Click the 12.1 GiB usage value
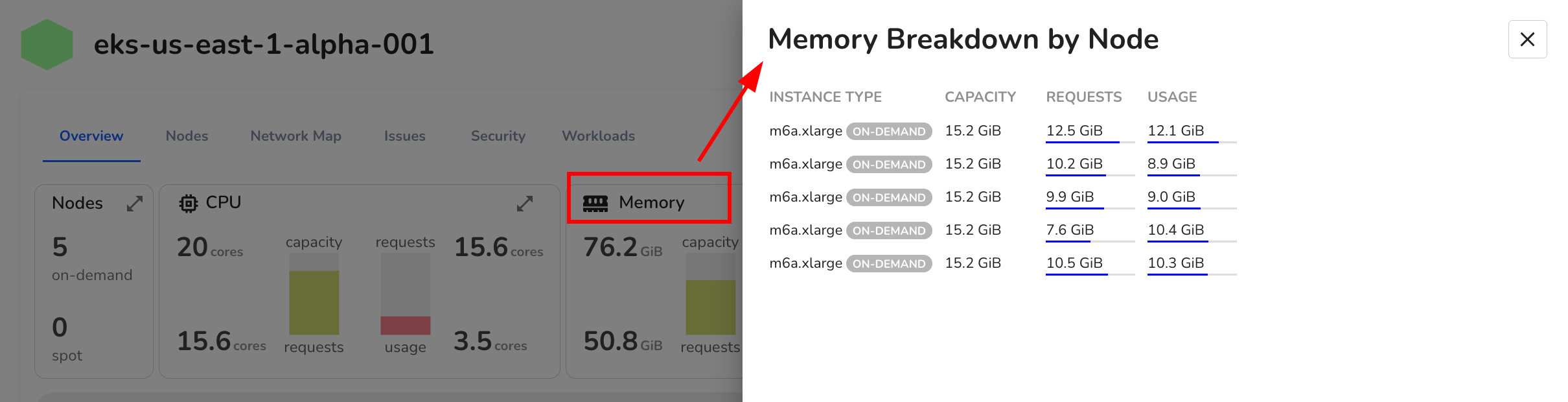Screen dimensions: 1568x402 [1175, 131]
